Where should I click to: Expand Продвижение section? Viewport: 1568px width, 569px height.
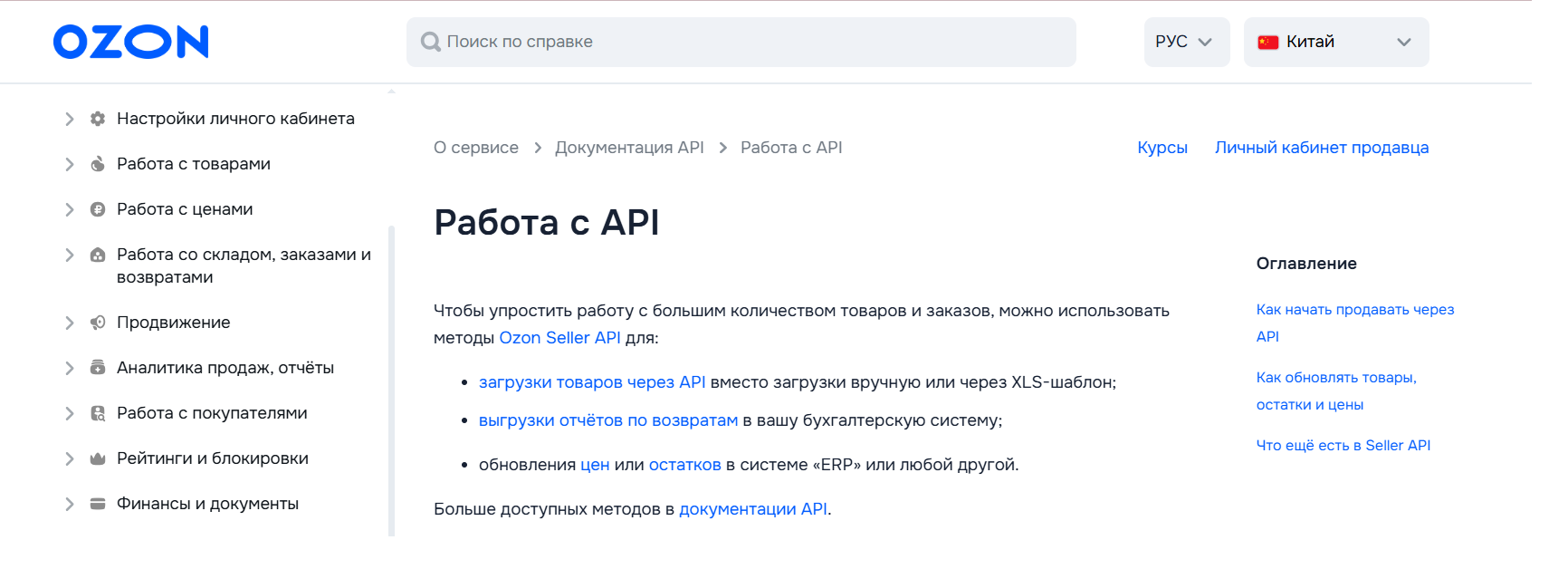(x=70, y=323)
